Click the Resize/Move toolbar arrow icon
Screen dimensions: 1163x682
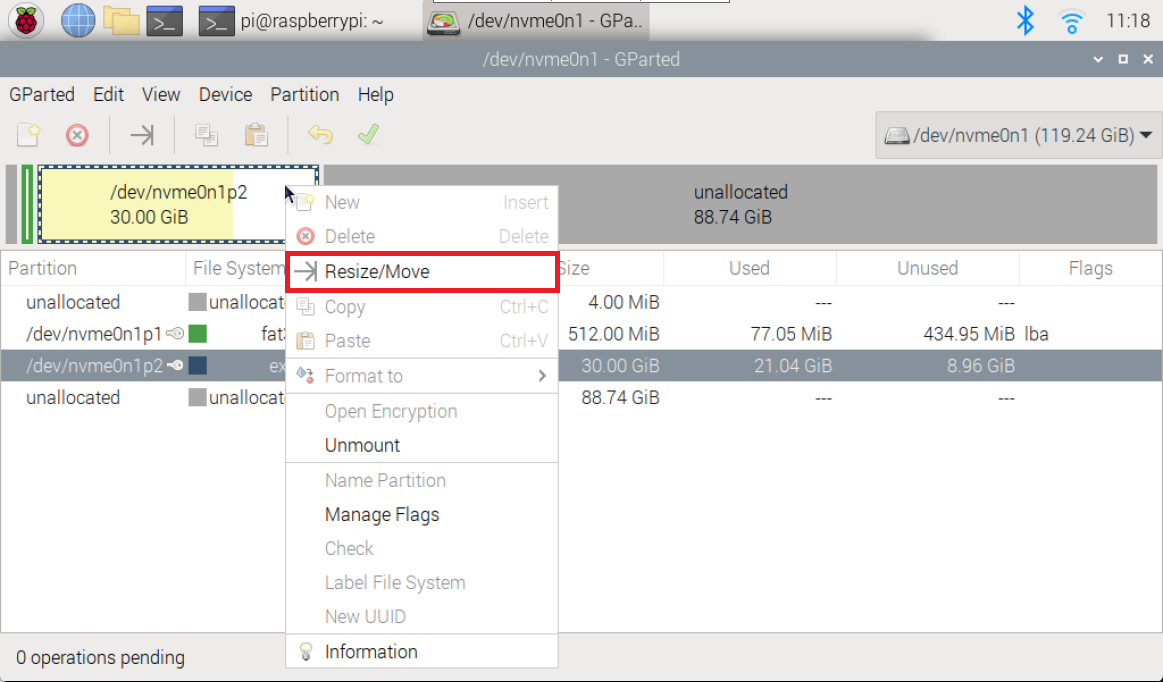[142, 135]
